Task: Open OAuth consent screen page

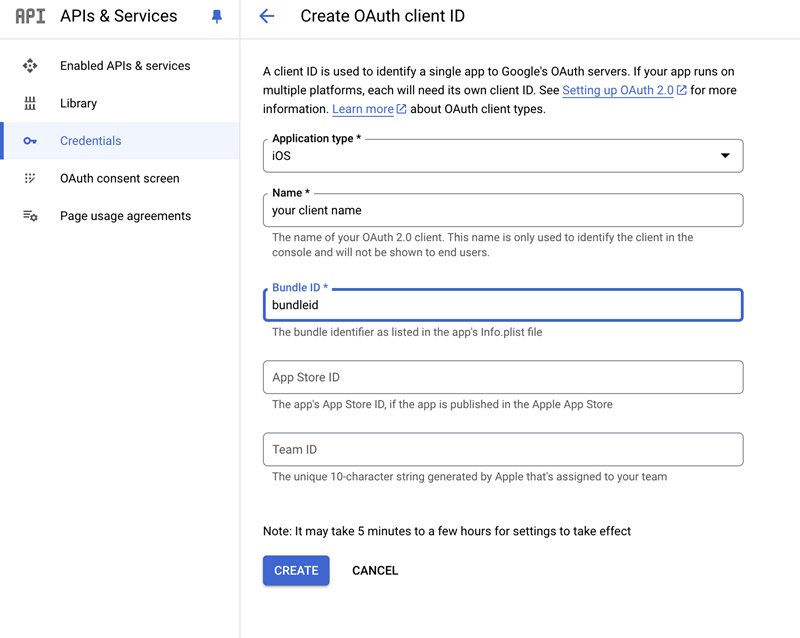Action: pyautogui.click(x=119, y=178)
